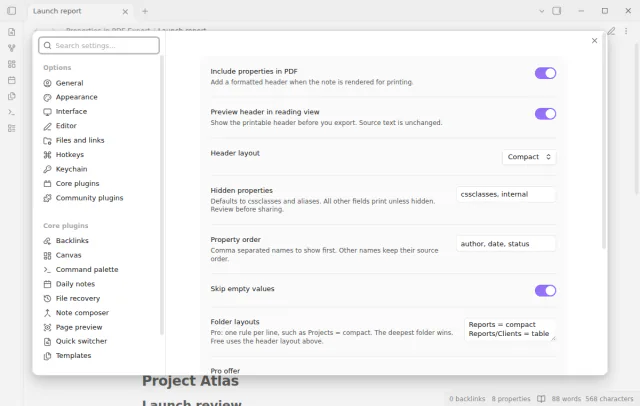The image size is (640, 406).
Task: Open templates icon in left ribbon
Action: coord(12,96)
